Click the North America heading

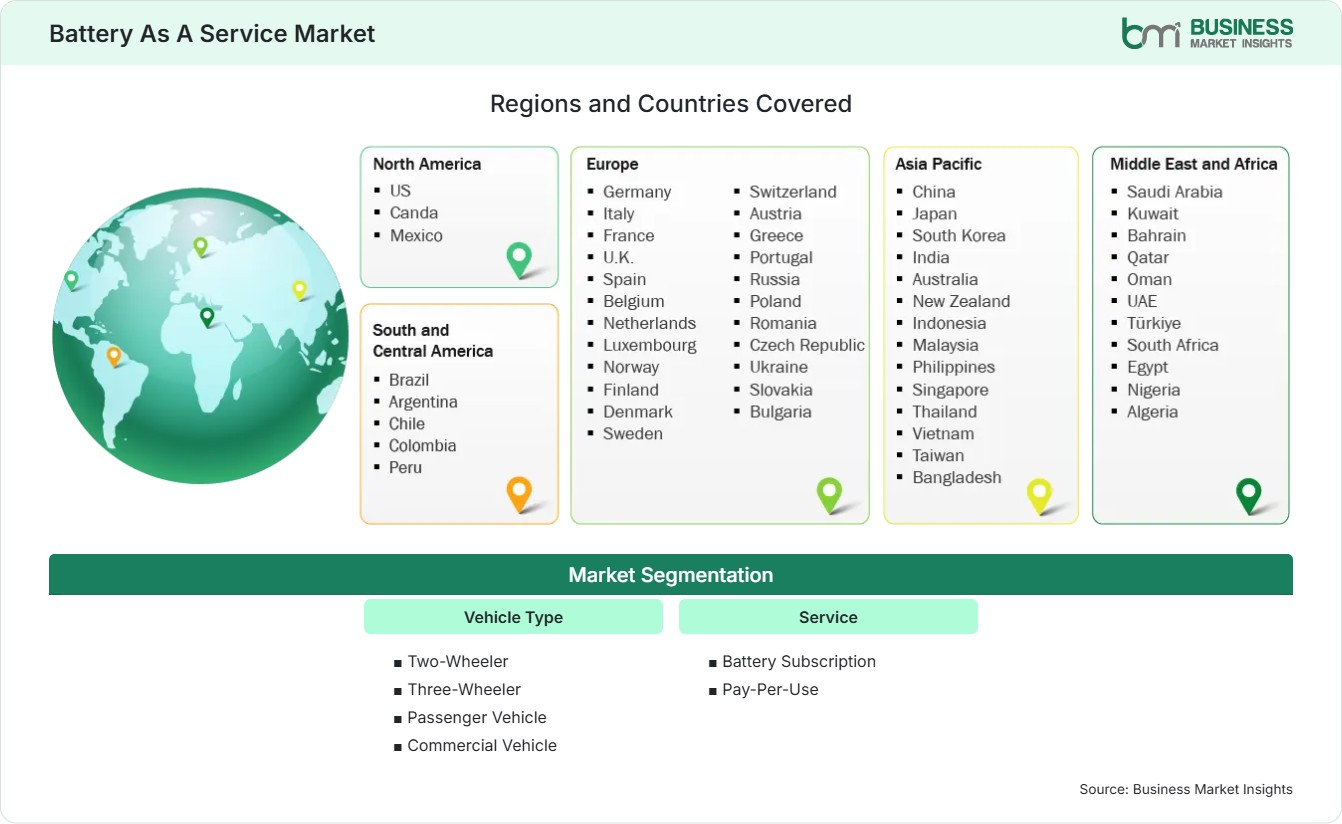(427, 164)
